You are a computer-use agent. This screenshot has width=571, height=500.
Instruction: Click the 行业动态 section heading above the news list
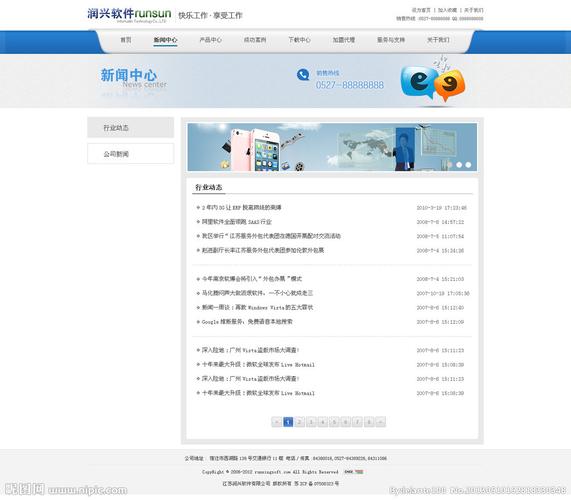click(209, 187)
